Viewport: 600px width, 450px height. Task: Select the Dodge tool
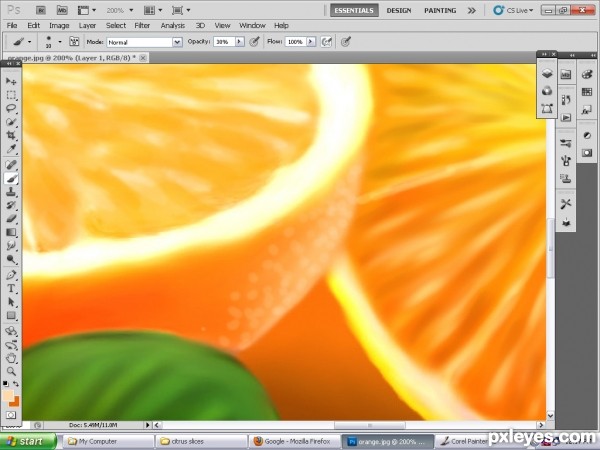point(11,259)
